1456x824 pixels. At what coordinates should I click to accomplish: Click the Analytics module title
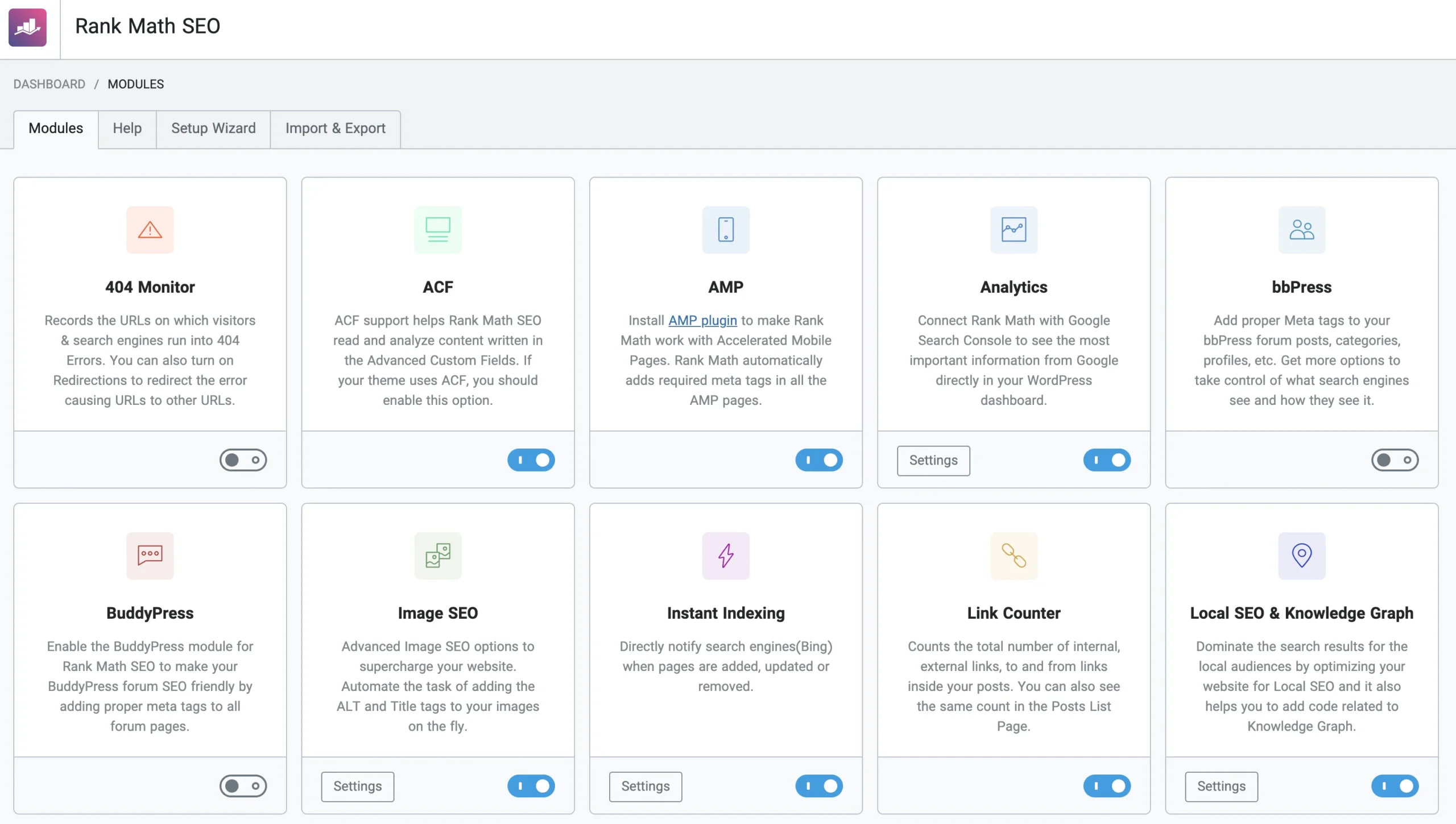[1014, 287]
